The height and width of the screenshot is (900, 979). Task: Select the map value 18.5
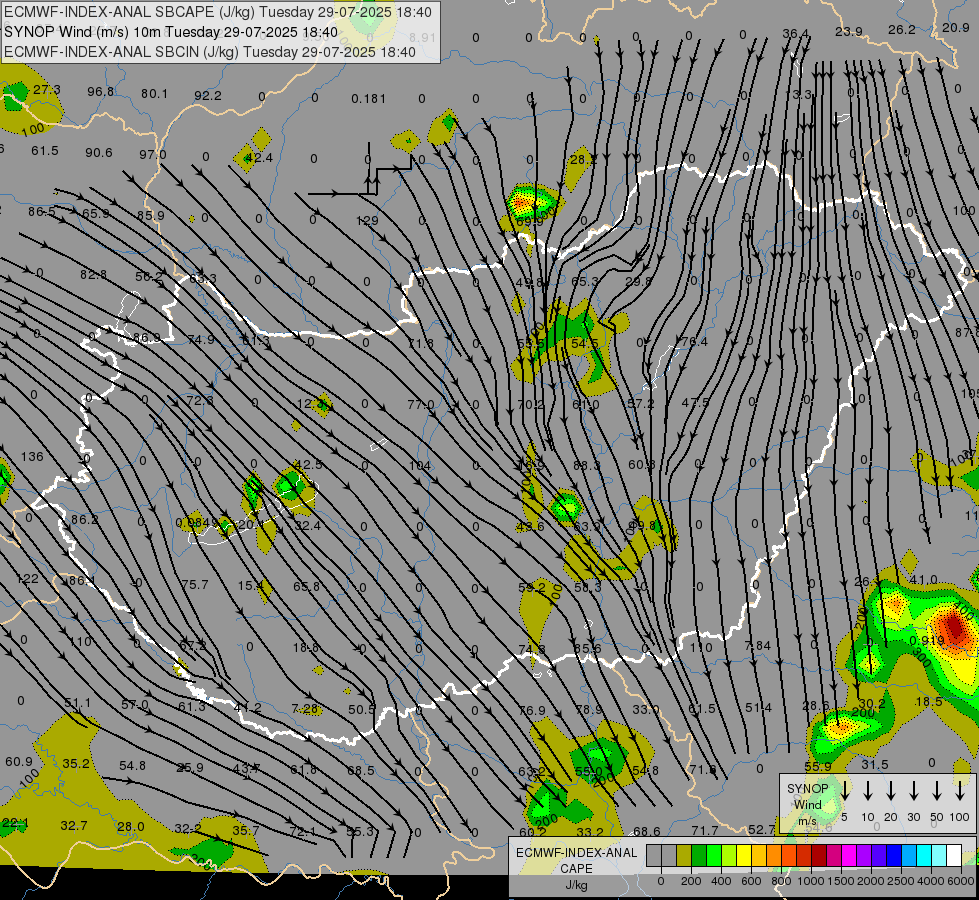(x=928, y=702)
